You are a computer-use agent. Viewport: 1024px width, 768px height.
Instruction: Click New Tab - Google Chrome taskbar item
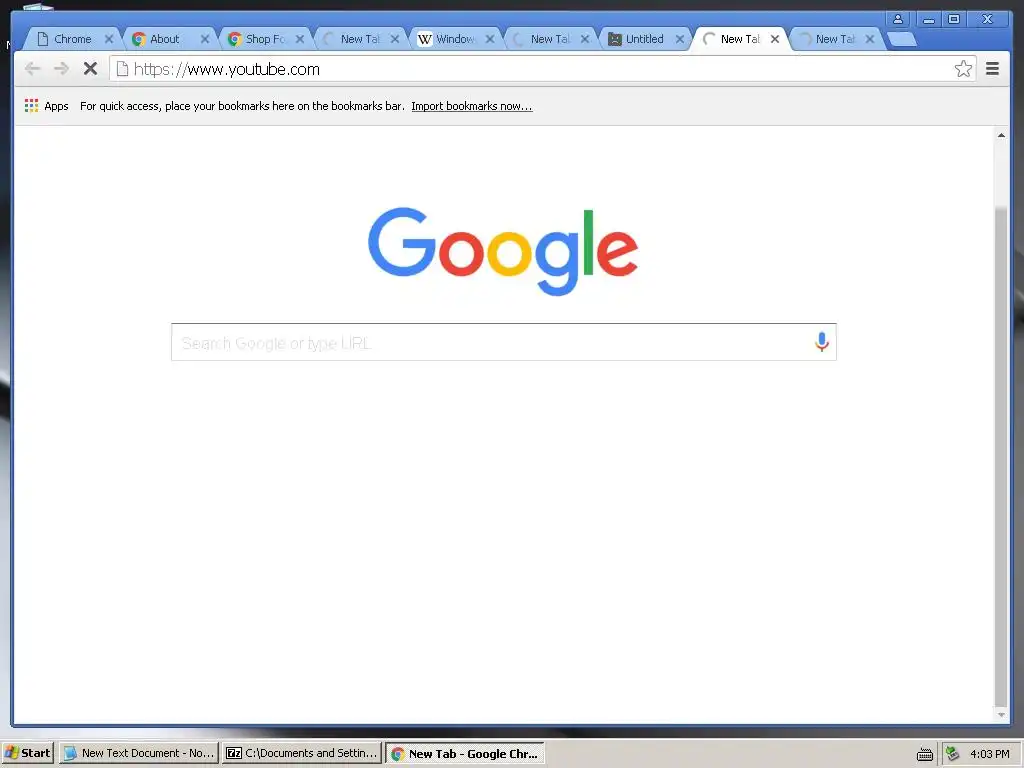pos(465,754)
